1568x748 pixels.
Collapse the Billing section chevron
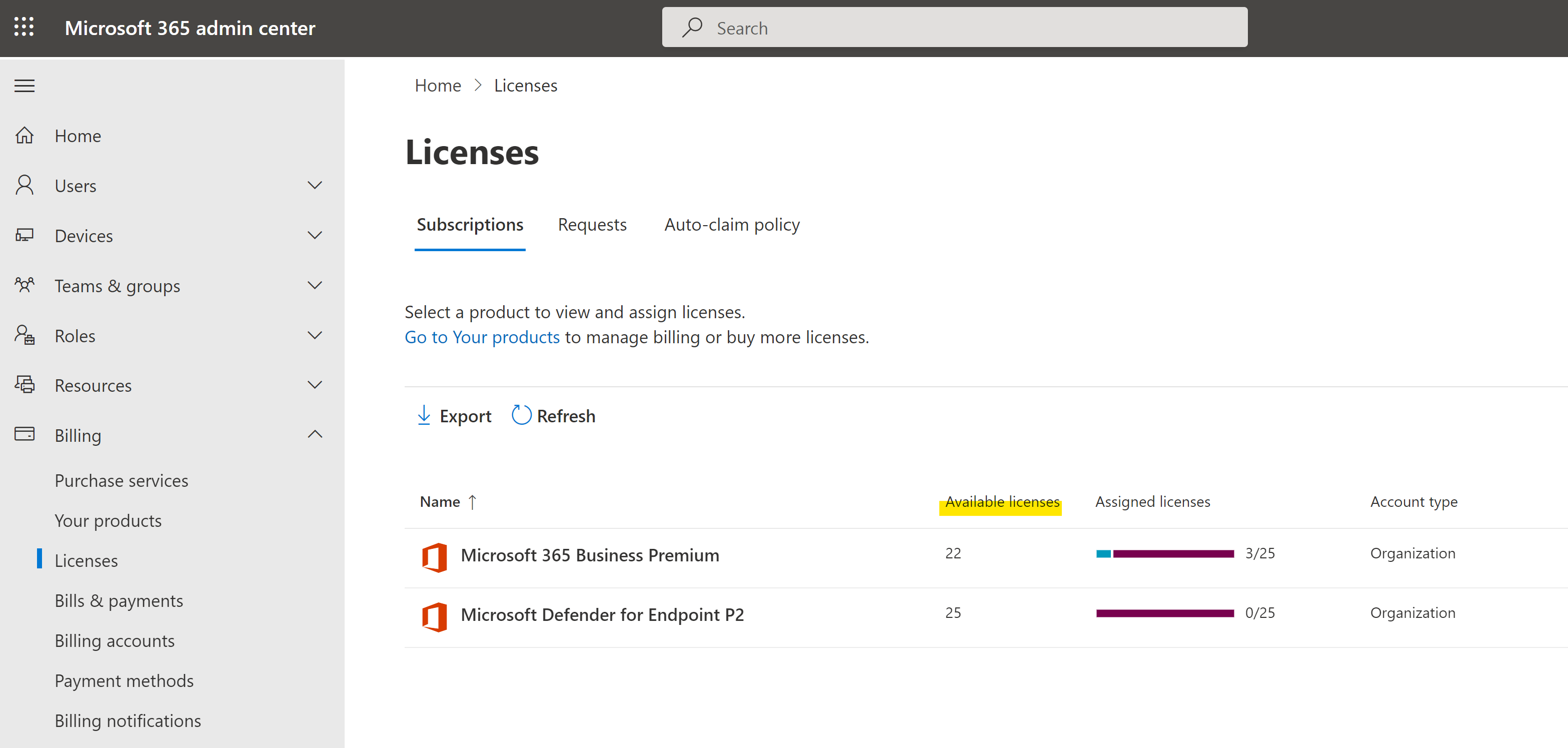point(315,434)
